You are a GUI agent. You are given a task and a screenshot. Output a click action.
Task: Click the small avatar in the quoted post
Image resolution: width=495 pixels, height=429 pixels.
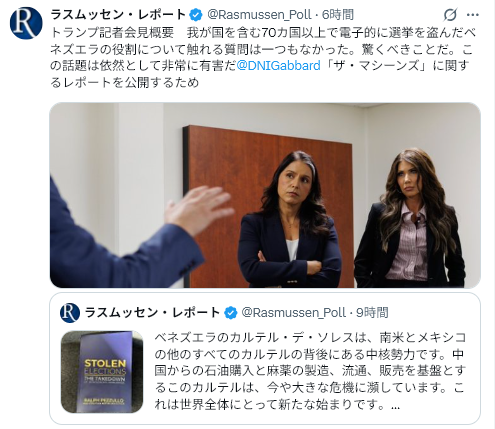70,313
